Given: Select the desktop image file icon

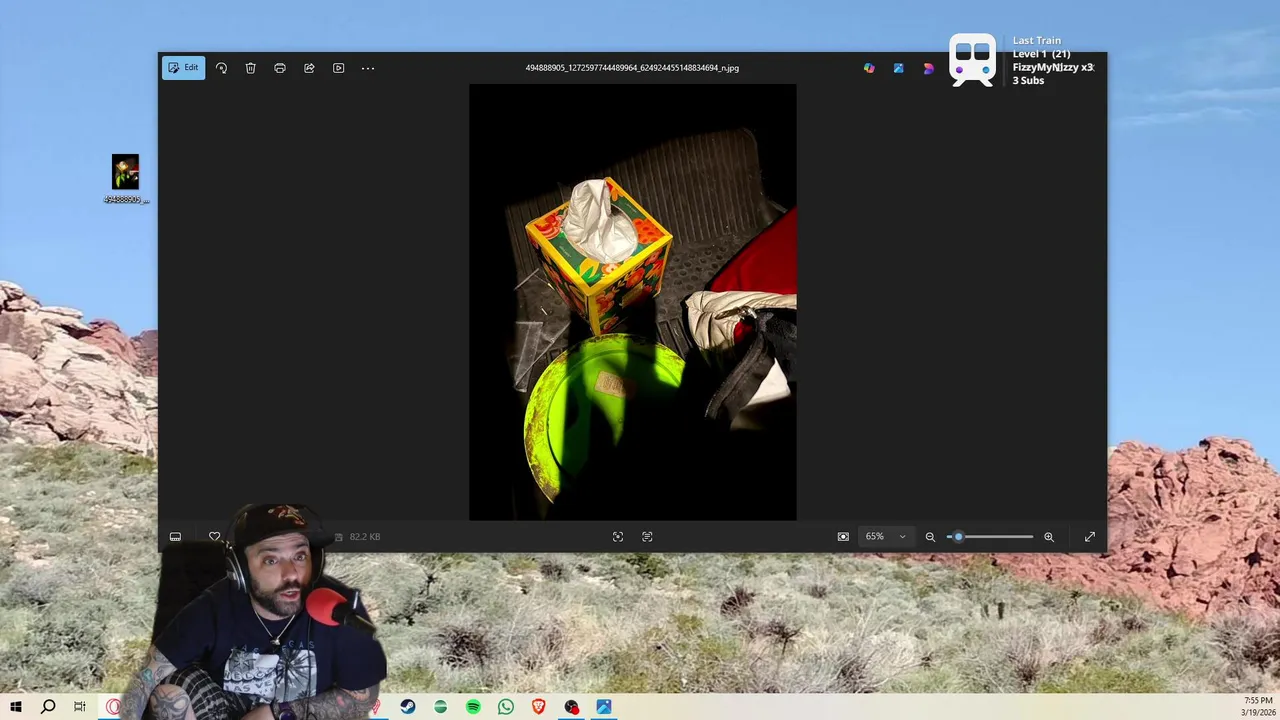Looking at the screenshot, I should (x=126, y=179).
